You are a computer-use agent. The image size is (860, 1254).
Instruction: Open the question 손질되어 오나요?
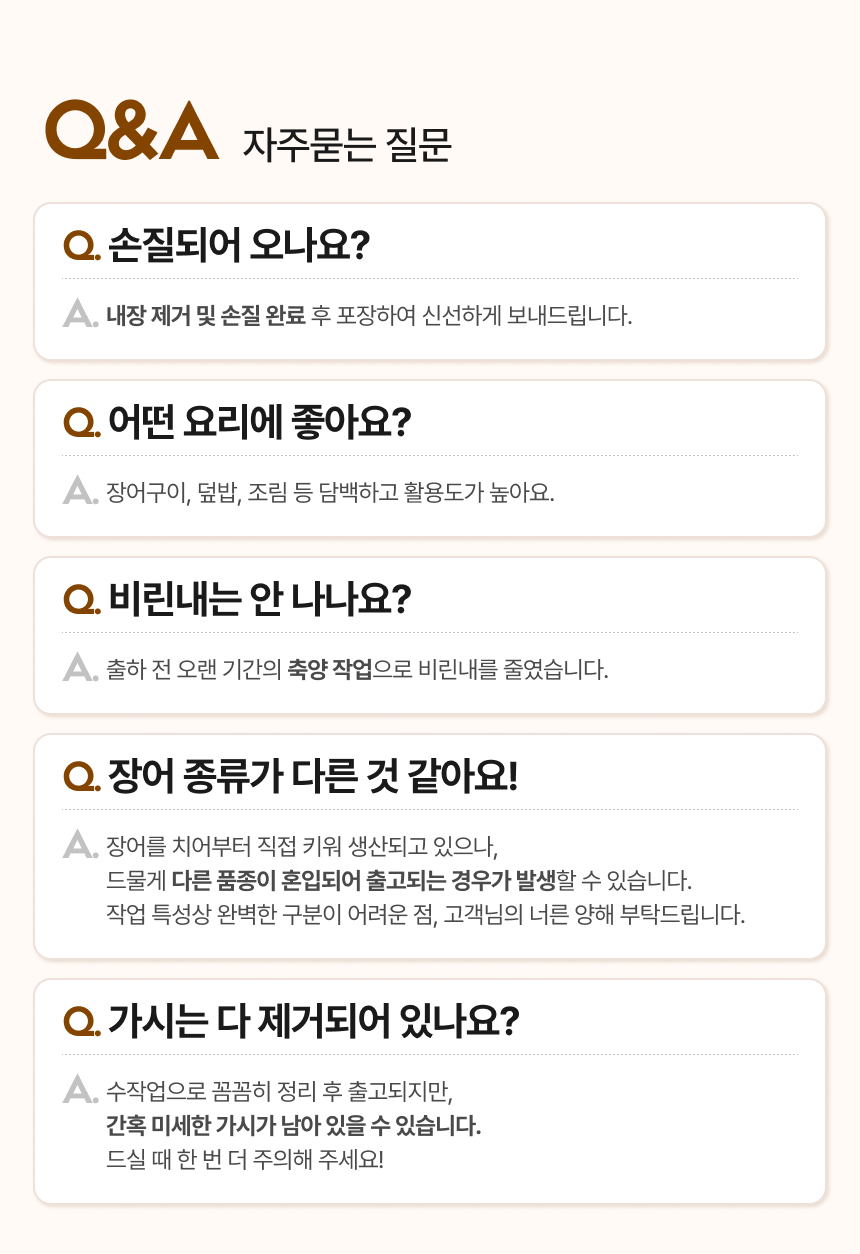coord(239,245)
